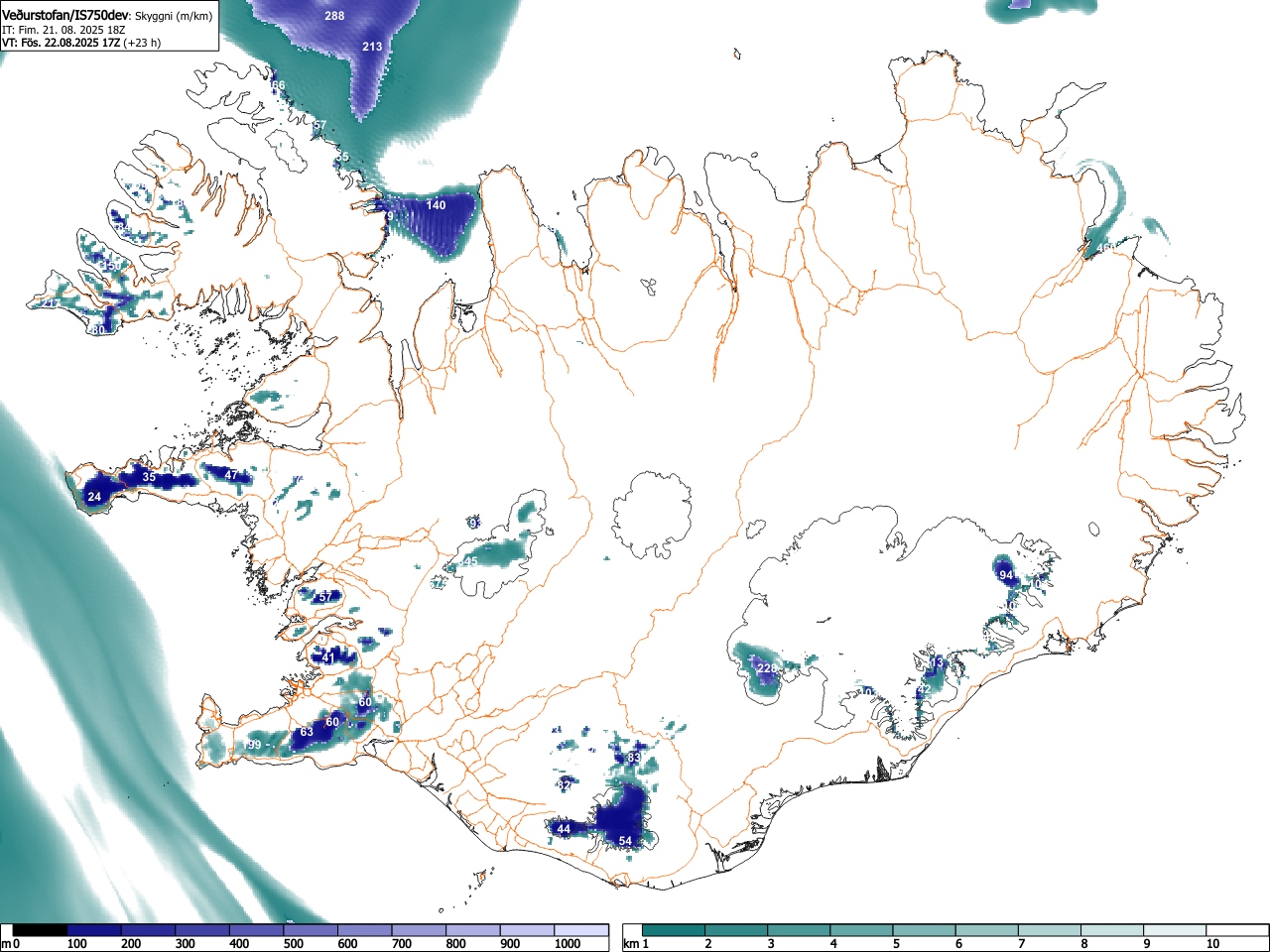The image size is (1270, 952).
Task: Click the 100–200 m dark blue legend swatch
Action: pos(94,930)
